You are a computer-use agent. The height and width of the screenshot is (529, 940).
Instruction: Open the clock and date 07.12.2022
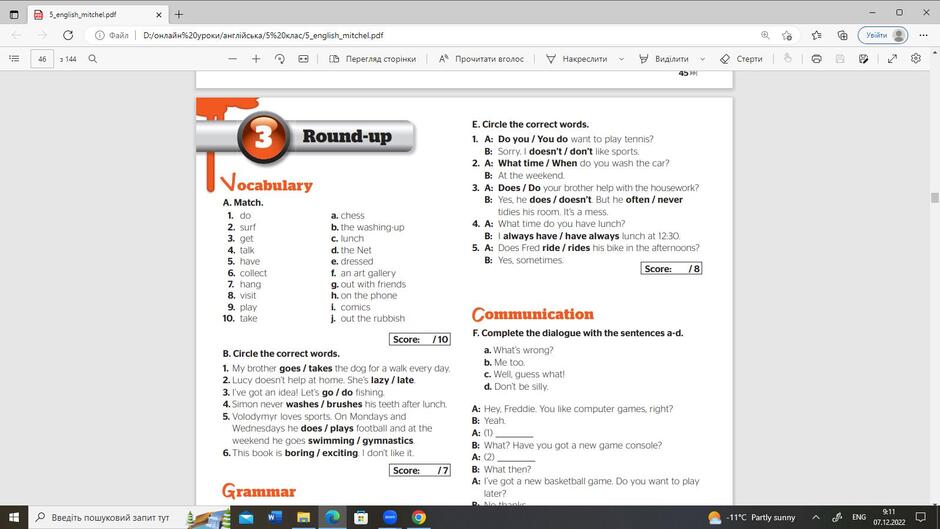point(889,517)
